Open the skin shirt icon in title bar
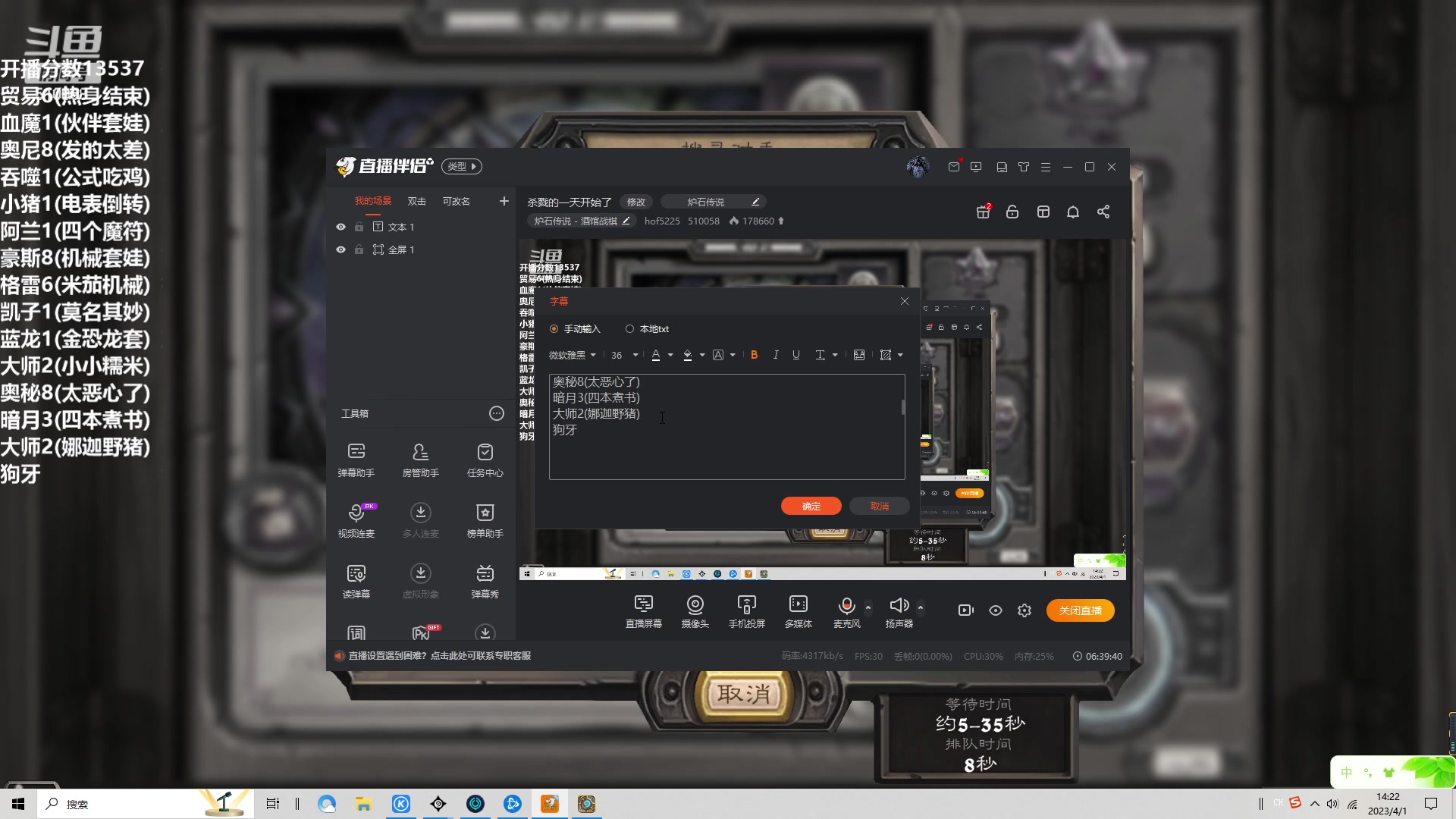 1024,167
